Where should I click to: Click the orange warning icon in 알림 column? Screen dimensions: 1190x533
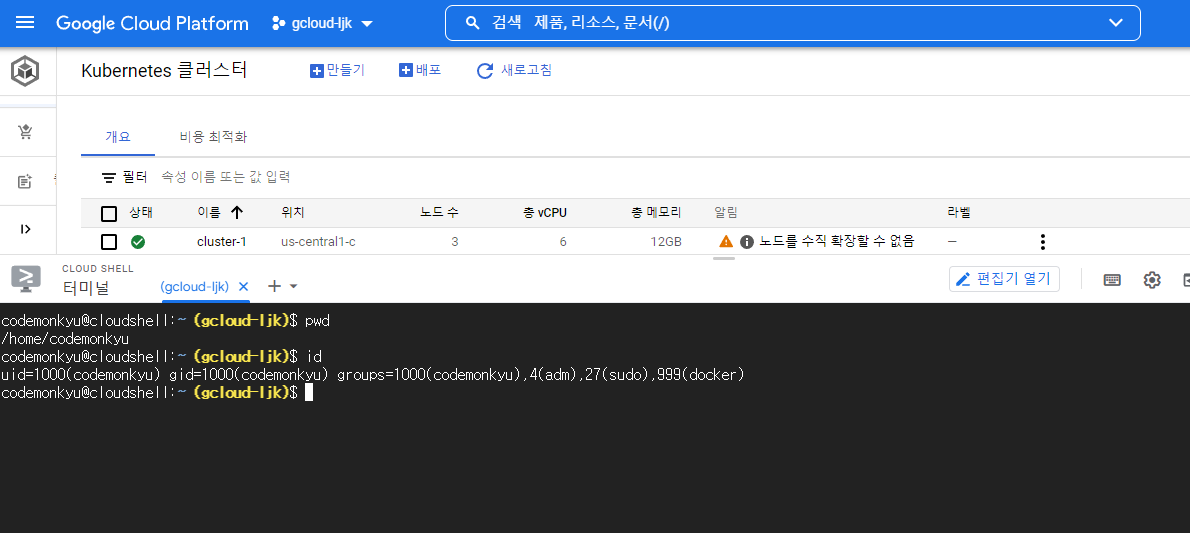(726, 241)
